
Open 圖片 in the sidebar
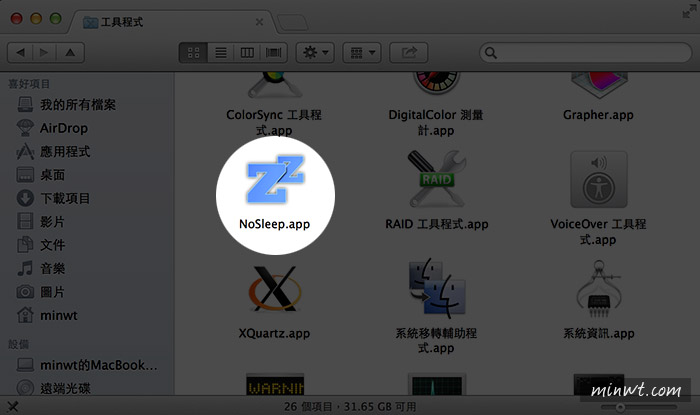pos(41,292)
